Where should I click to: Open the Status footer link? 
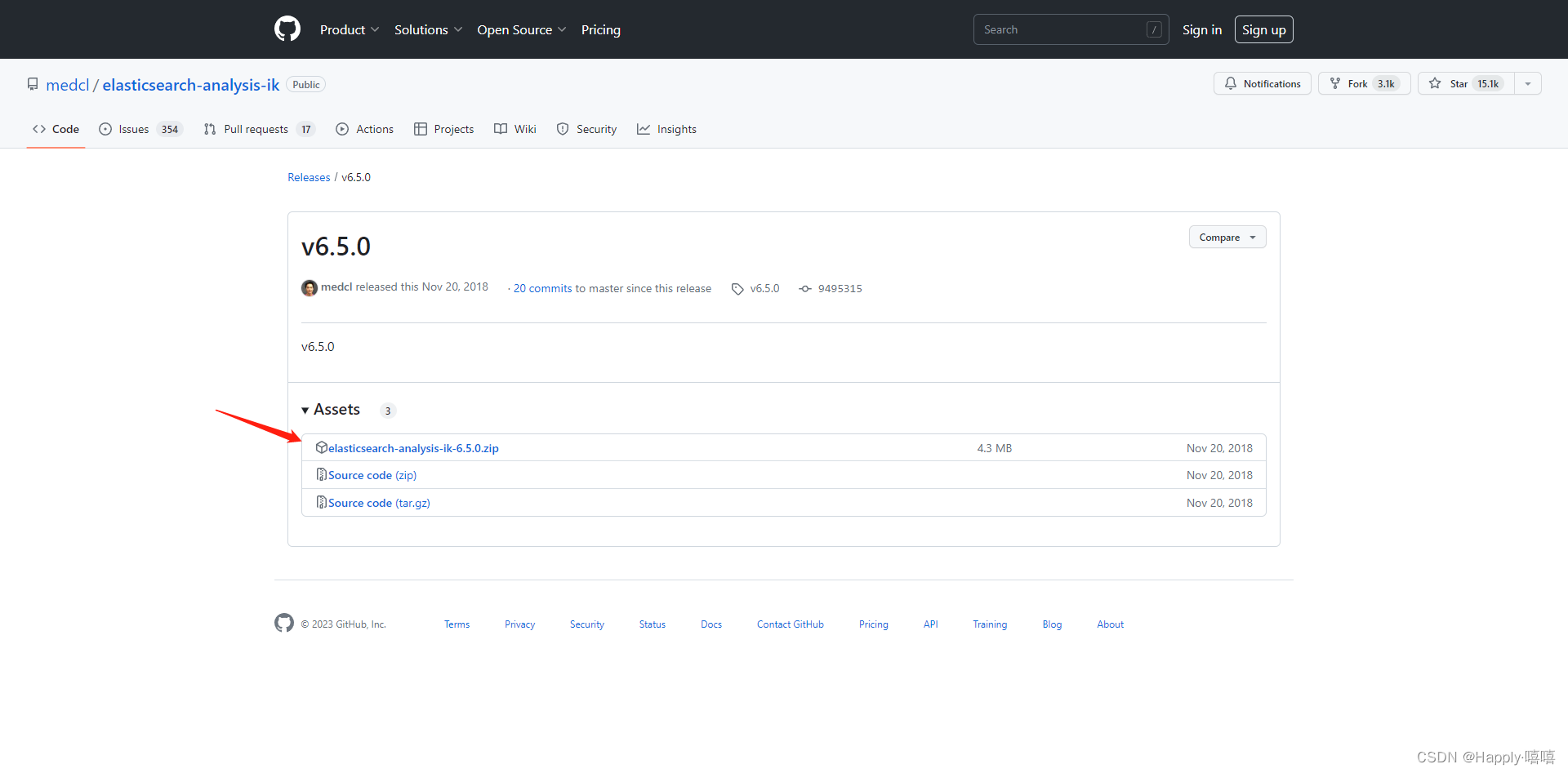(653, 624)
